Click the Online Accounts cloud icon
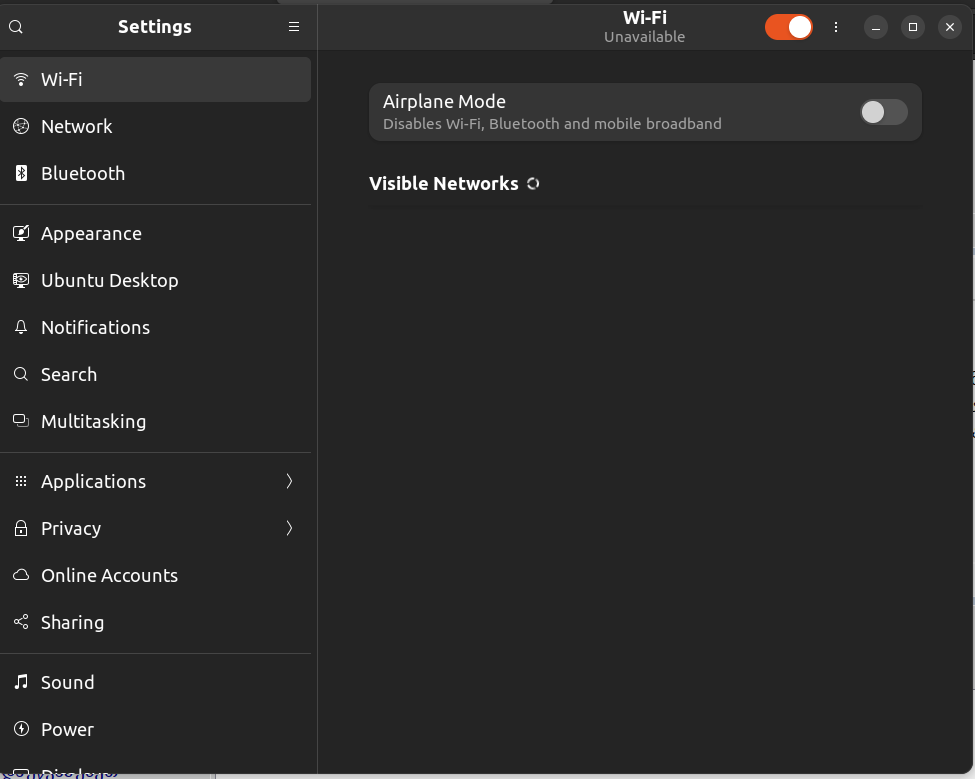Image resolution: width=975 pixels, height=779 pixels. click(x=21, y=575)
